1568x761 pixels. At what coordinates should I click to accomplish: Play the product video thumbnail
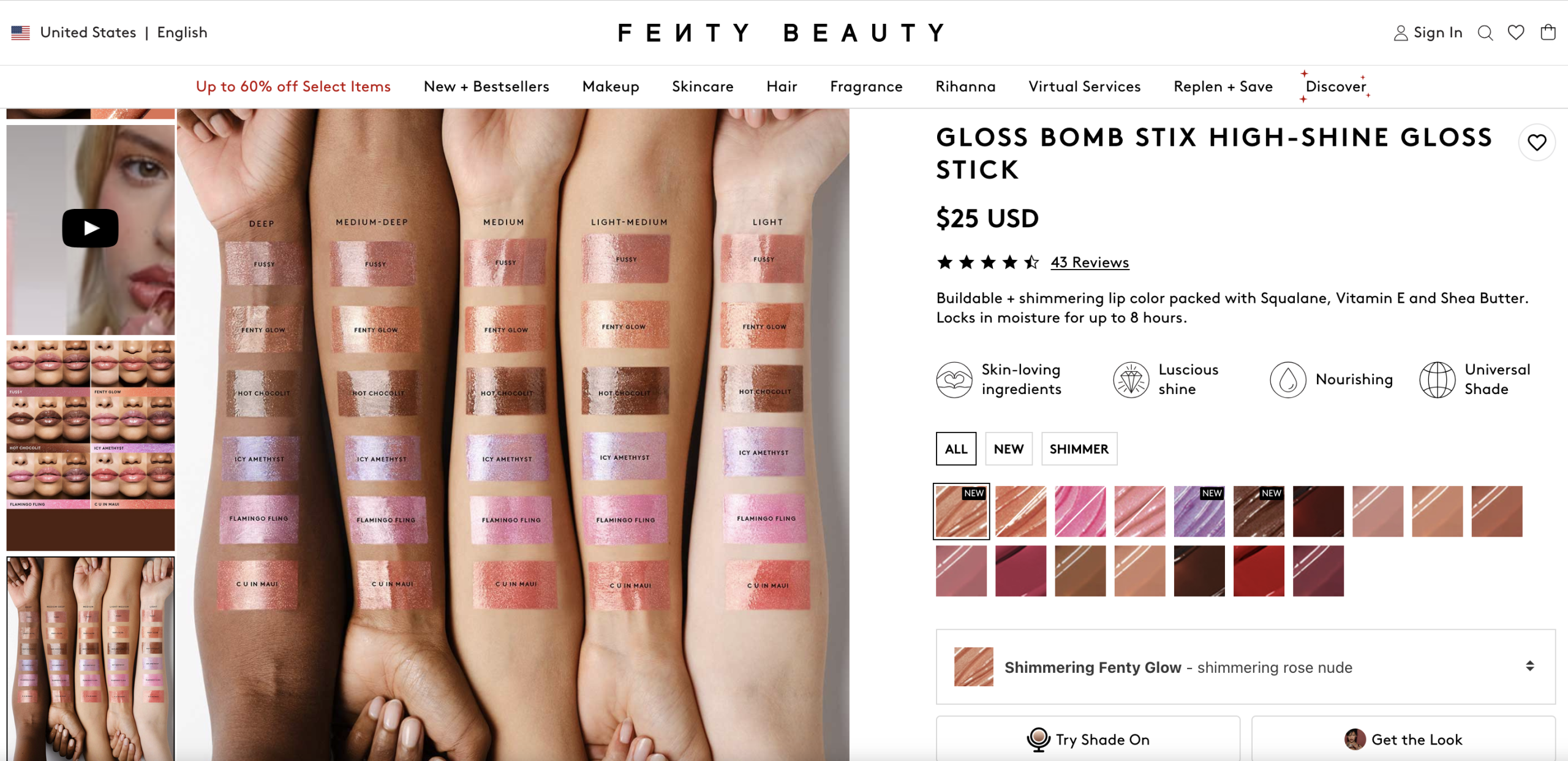point(90,229)
